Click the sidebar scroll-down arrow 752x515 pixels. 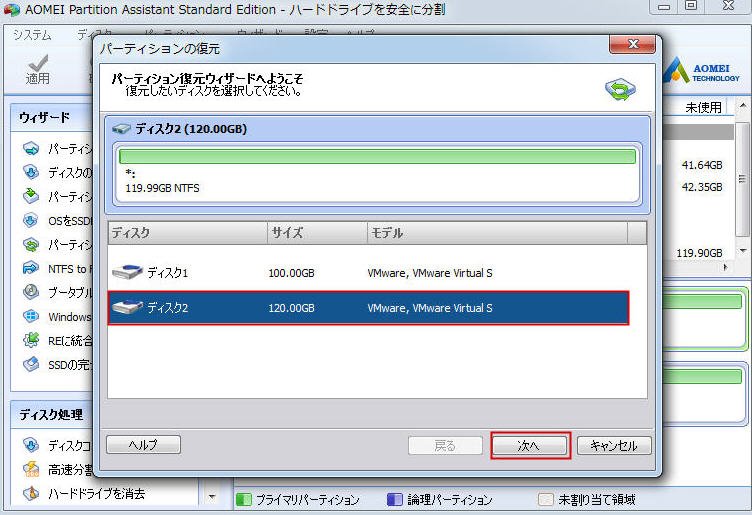[212, 497]
